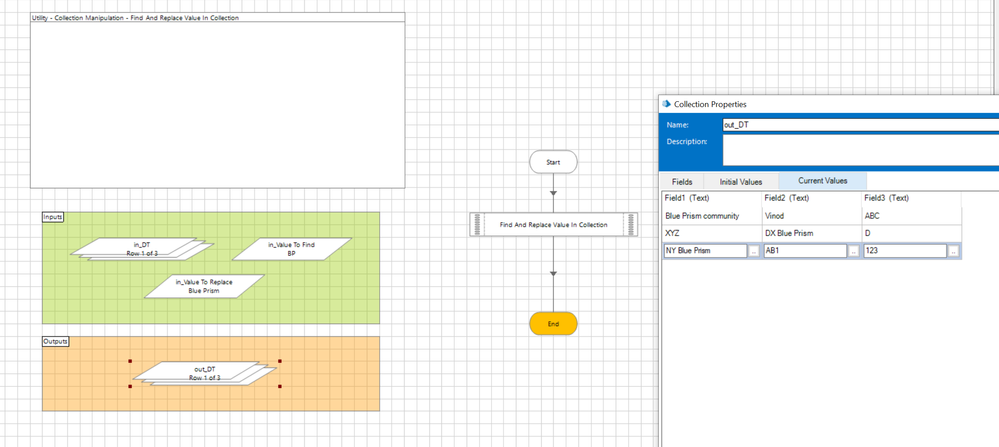Select the Blue Prism community cell
Screen dimensions: 999x447
tap(702, 216)
